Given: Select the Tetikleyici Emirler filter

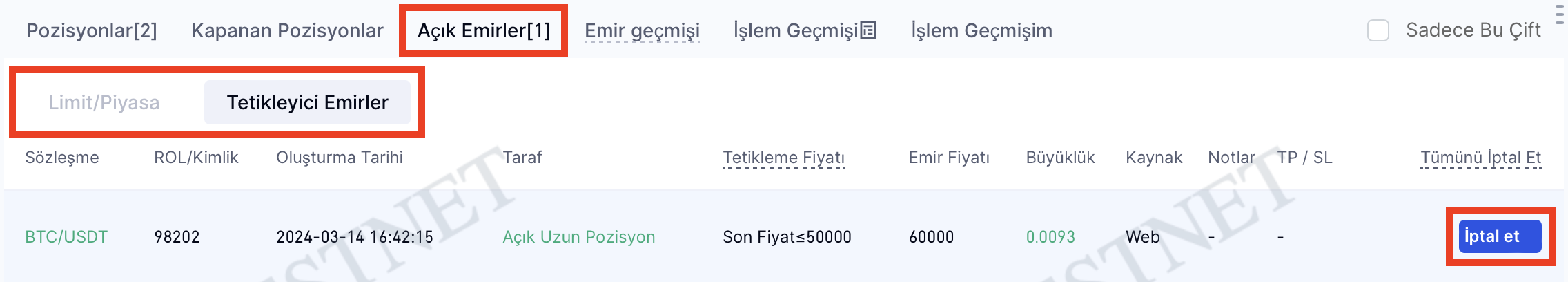Looking at the screenshot, I should [x=307, y=102].
